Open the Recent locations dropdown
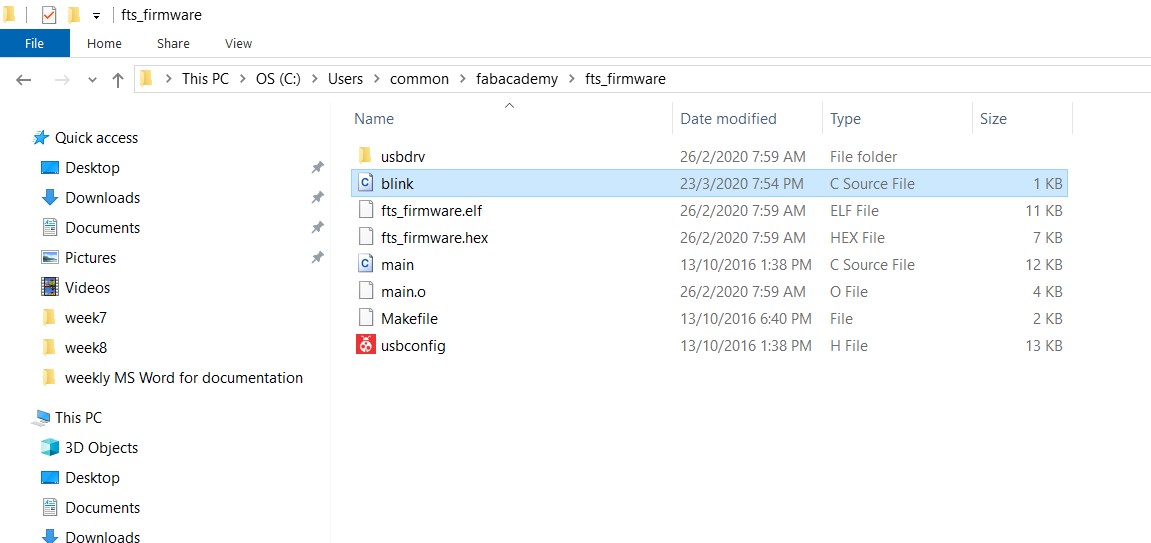The height and width of the screenshot is (543, 1151). [x=92, y=80]
